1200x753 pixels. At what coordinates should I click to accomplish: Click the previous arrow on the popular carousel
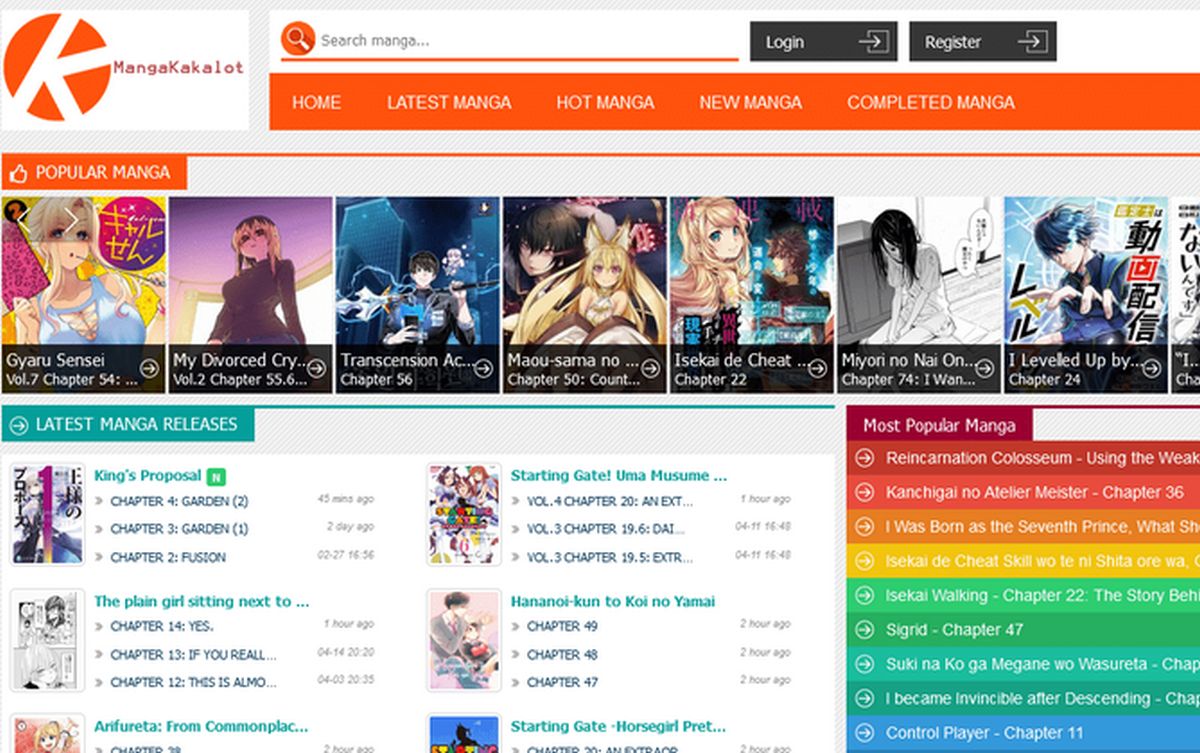click(x=23, y=218)
